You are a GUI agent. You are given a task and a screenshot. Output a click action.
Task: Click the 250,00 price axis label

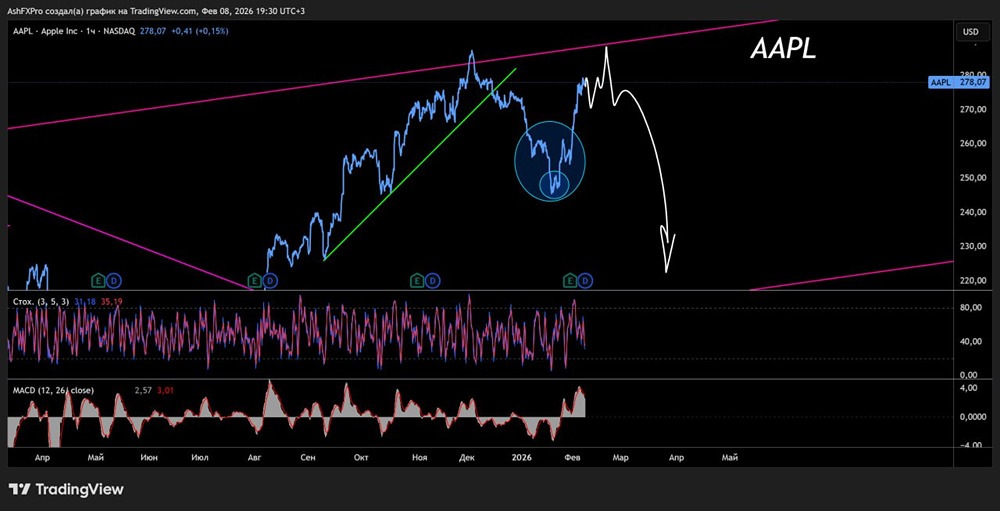click(973, 178)
